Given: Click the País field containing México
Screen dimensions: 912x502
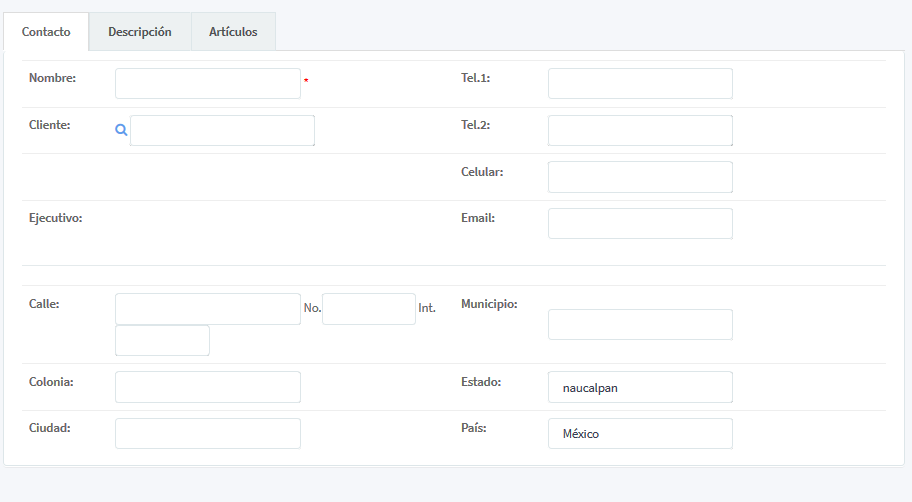Looking at the screenshot, I should (640, 434).
